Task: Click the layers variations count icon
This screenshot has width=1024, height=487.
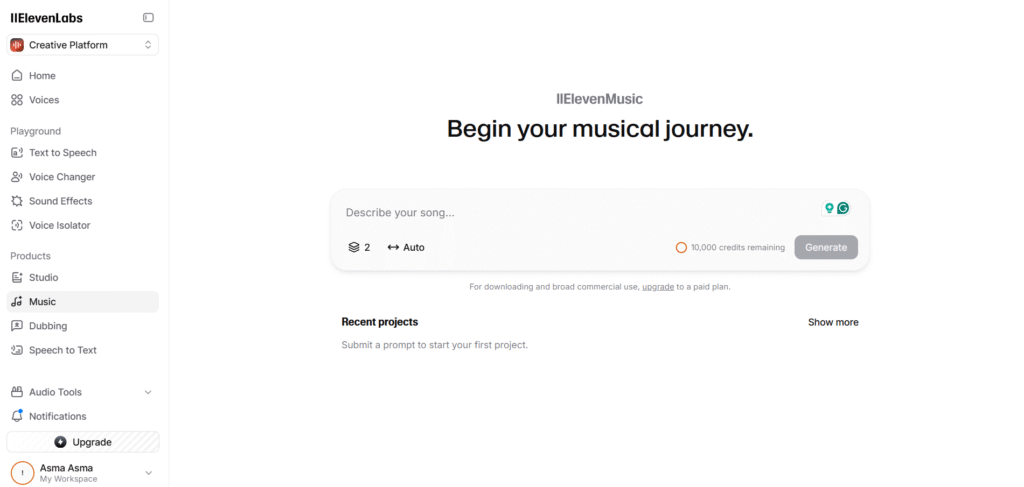Action: pyautogui.click(x=354, y=247)
